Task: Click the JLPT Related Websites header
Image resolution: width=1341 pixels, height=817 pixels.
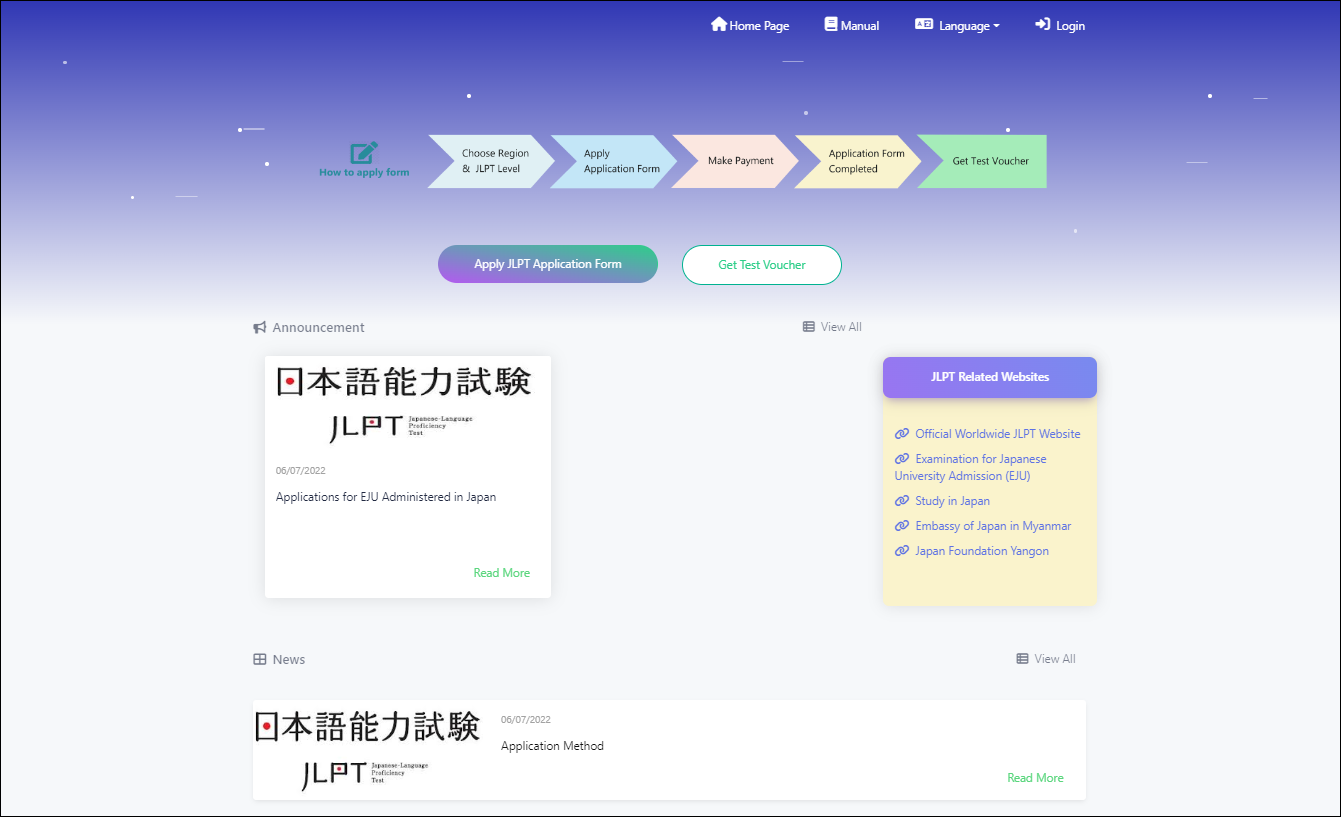Action: [x=990, y=377]
